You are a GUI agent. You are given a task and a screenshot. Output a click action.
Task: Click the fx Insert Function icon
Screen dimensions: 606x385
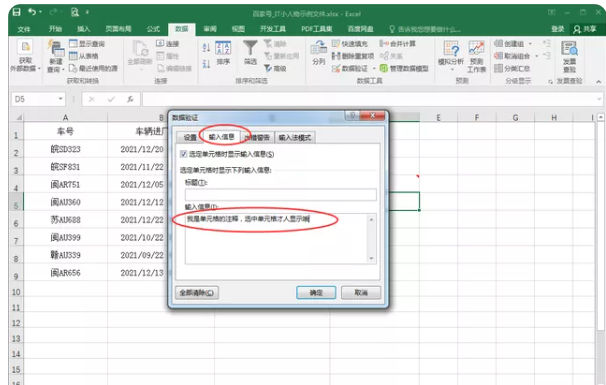tap(130, 99)
